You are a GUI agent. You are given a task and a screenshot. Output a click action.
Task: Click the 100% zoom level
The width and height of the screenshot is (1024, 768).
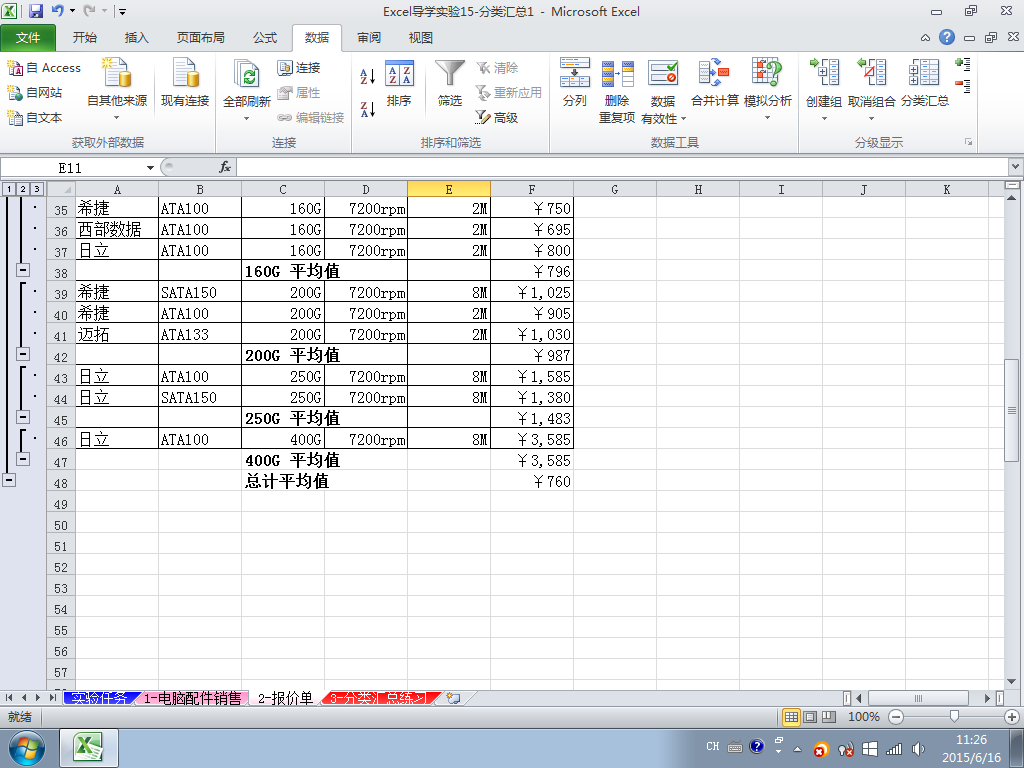863,717
